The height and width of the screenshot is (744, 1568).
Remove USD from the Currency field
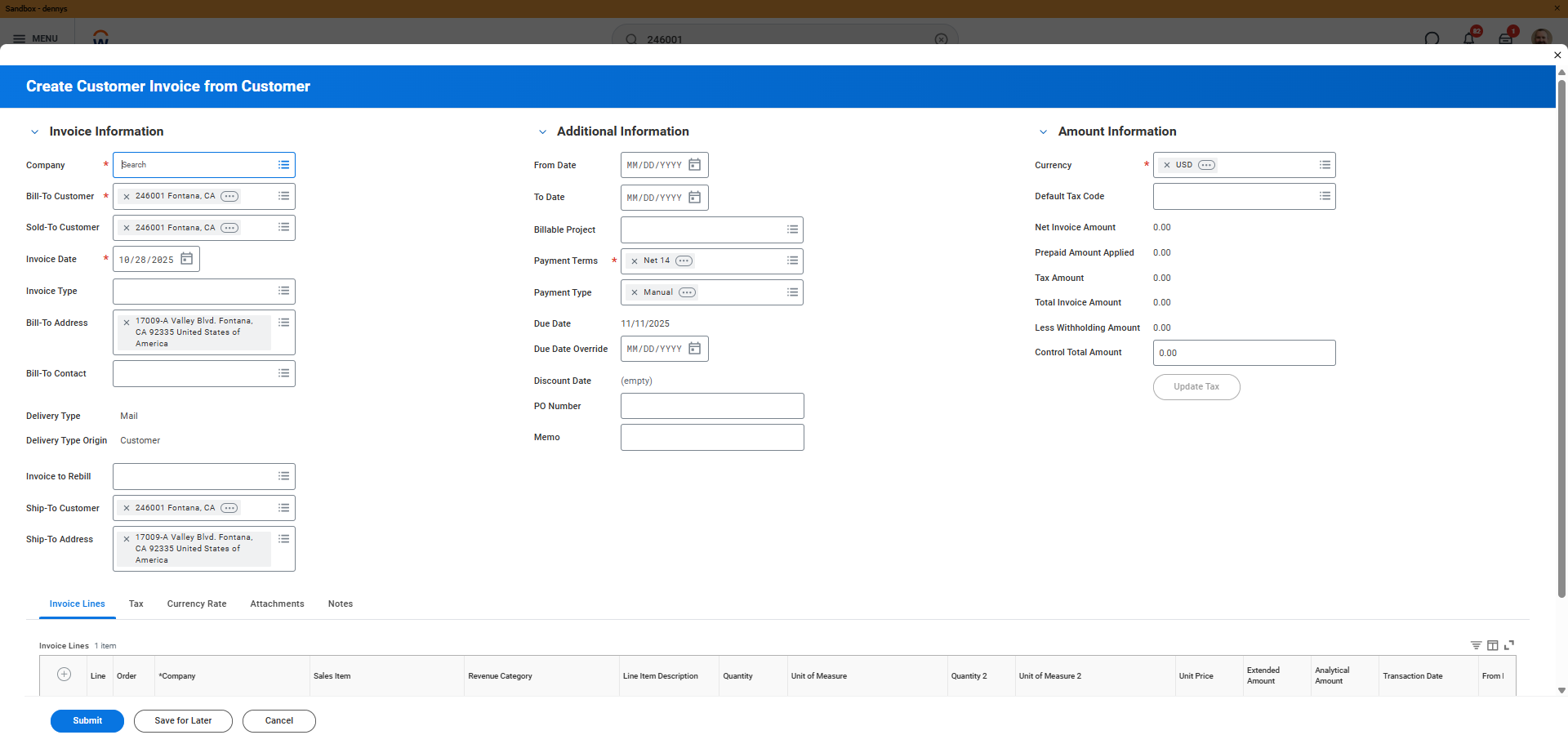tap(1166, 165)
